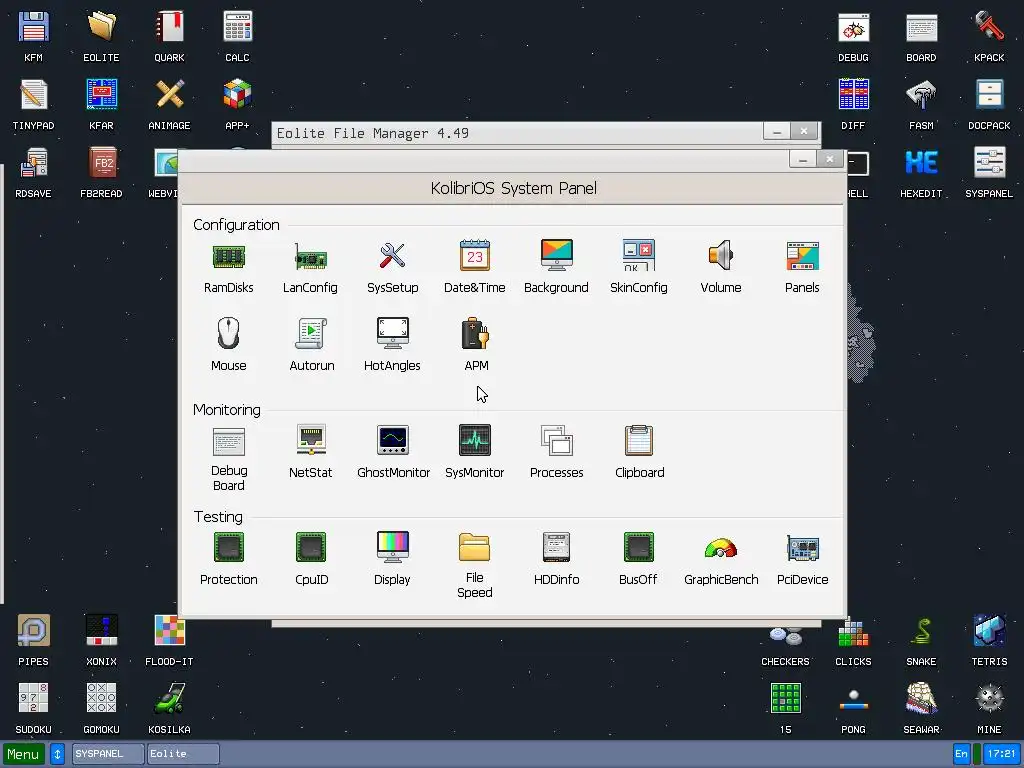The image size is (1024, 768).
Task: Launch the BusOff test icon
Action: click(x=639, y=547)
